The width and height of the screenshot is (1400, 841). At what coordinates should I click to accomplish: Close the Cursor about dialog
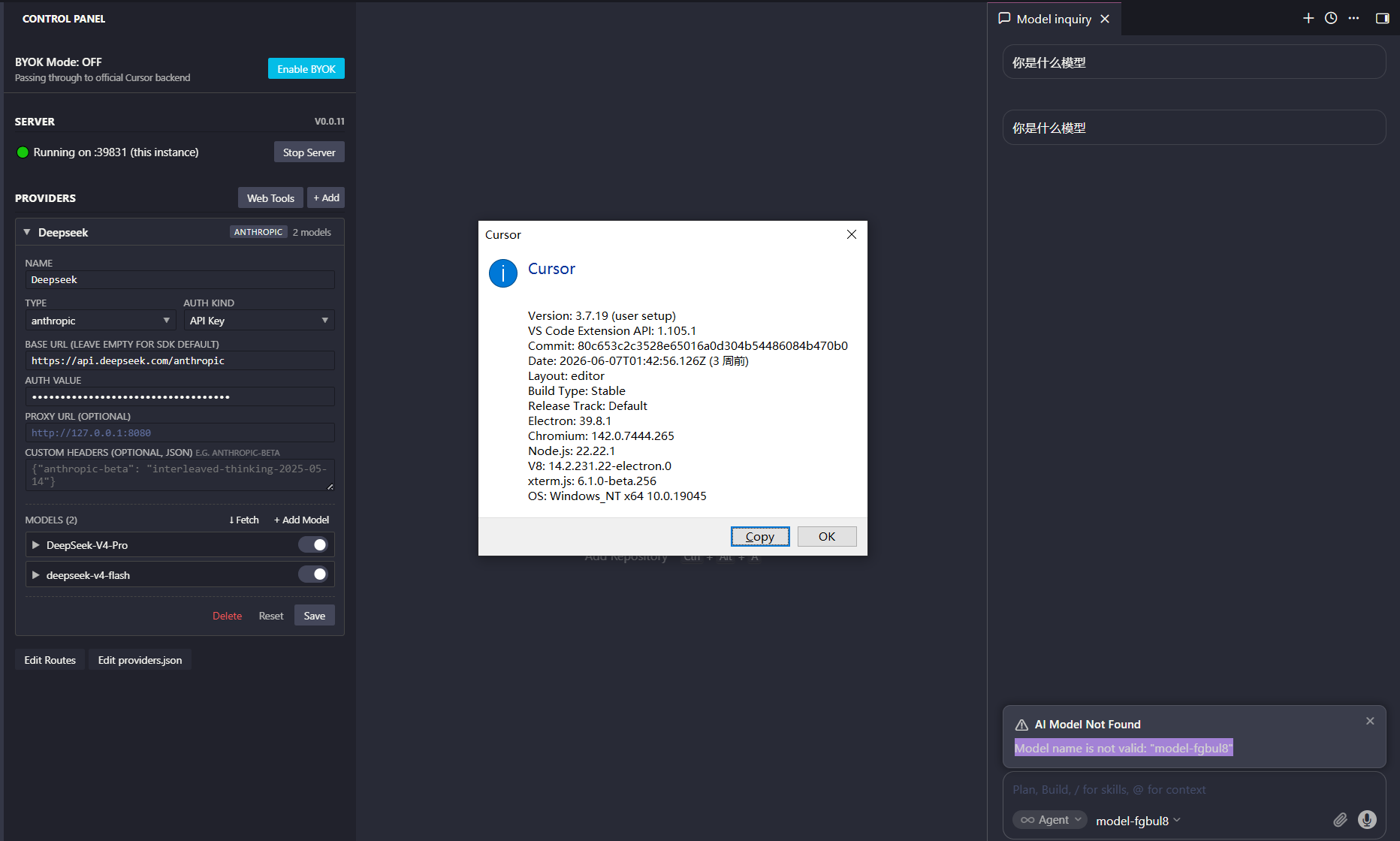[x=852, y=234]
